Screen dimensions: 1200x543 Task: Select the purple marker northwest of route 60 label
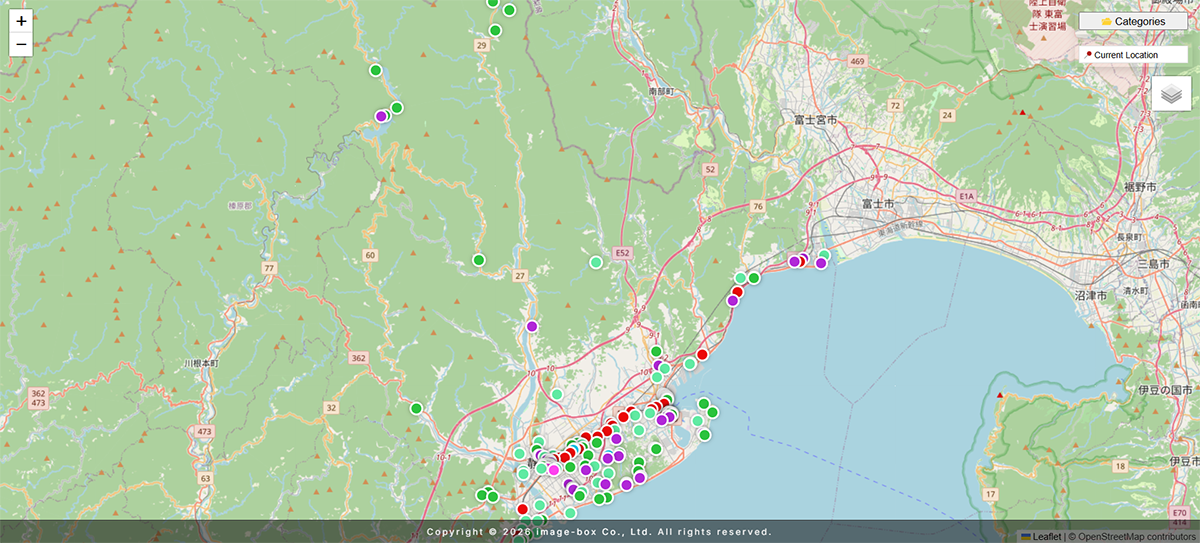point(381,116)
